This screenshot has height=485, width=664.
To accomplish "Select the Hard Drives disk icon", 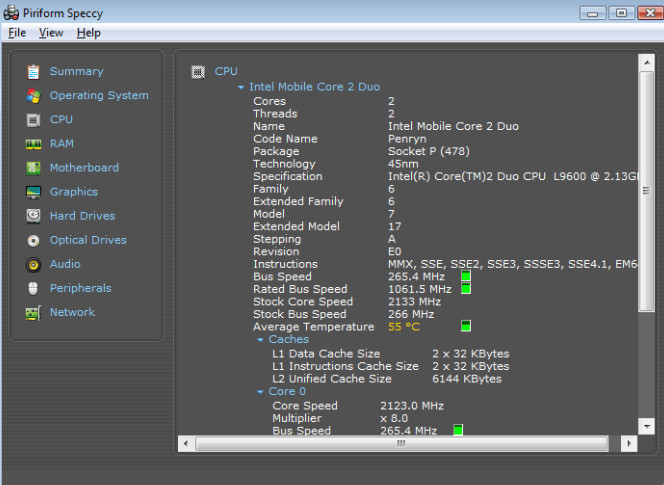I will click(33, 216).
